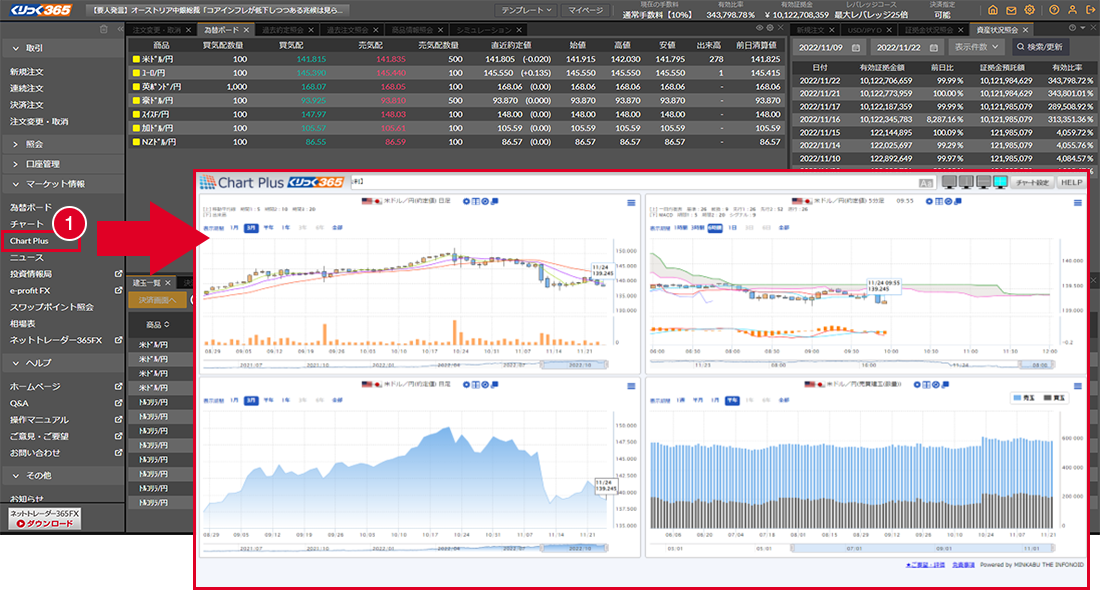Click the 検索/更新 search button
The width and height of the screenshot is (1100, 600).
1040,47
